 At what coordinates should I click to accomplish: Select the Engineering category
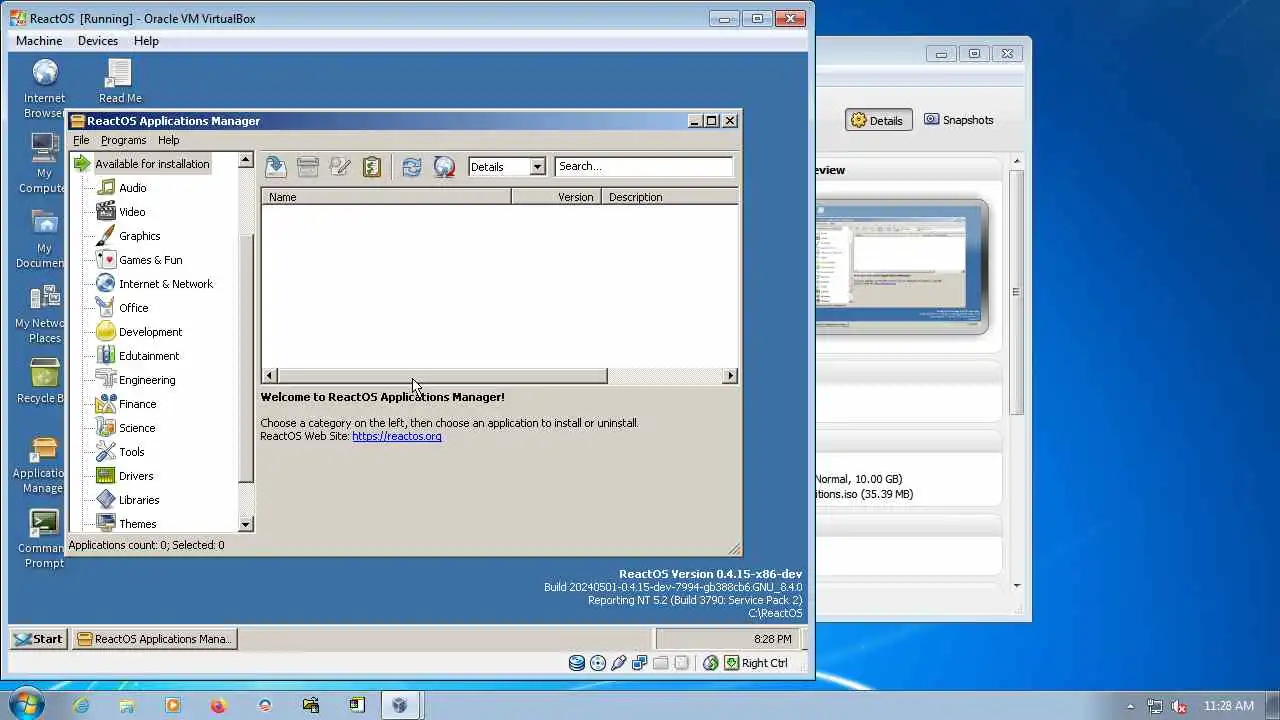tap(147, 380)
